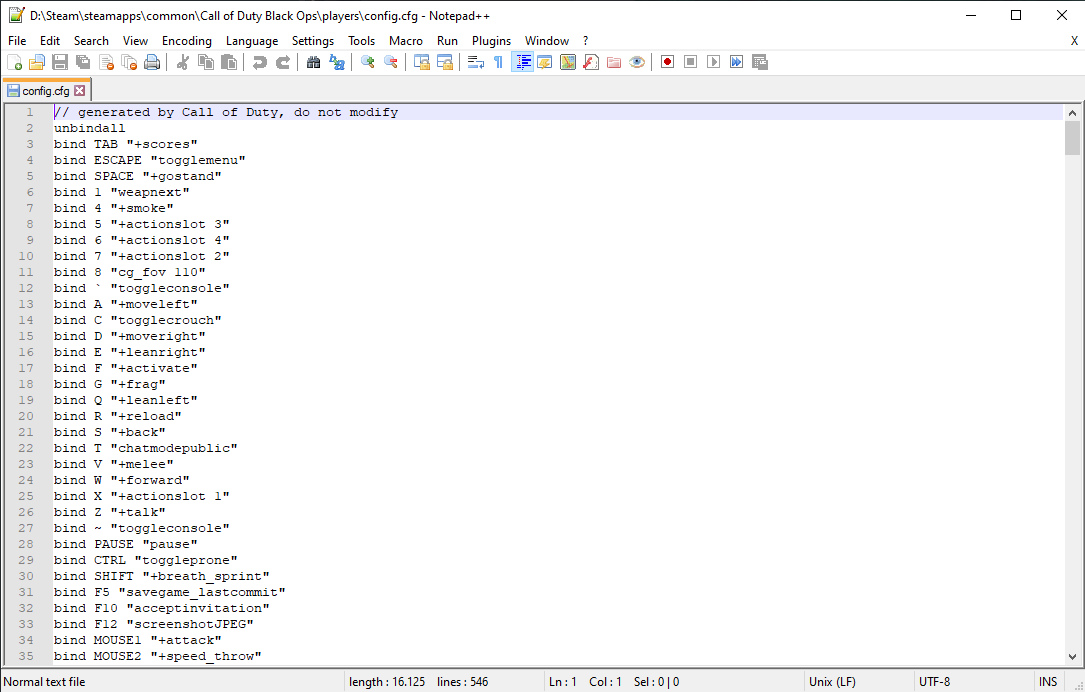Open the Plugins menu
The width and height of the screenshot is (1085, 692).
coord(491,41)
